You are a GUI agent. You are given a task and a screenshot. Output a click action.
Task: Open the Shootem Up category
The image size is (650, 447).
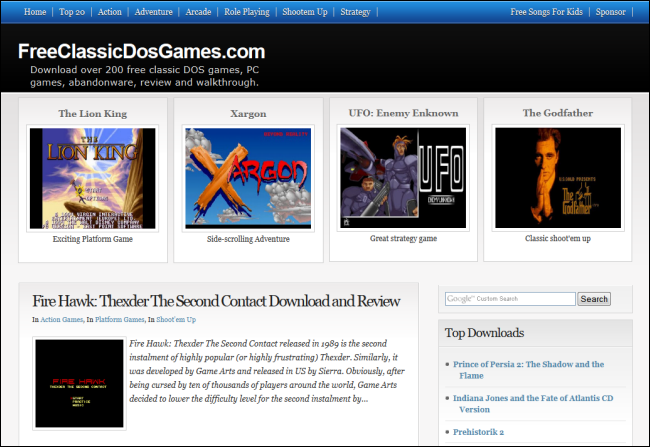(x=305, y=12)
